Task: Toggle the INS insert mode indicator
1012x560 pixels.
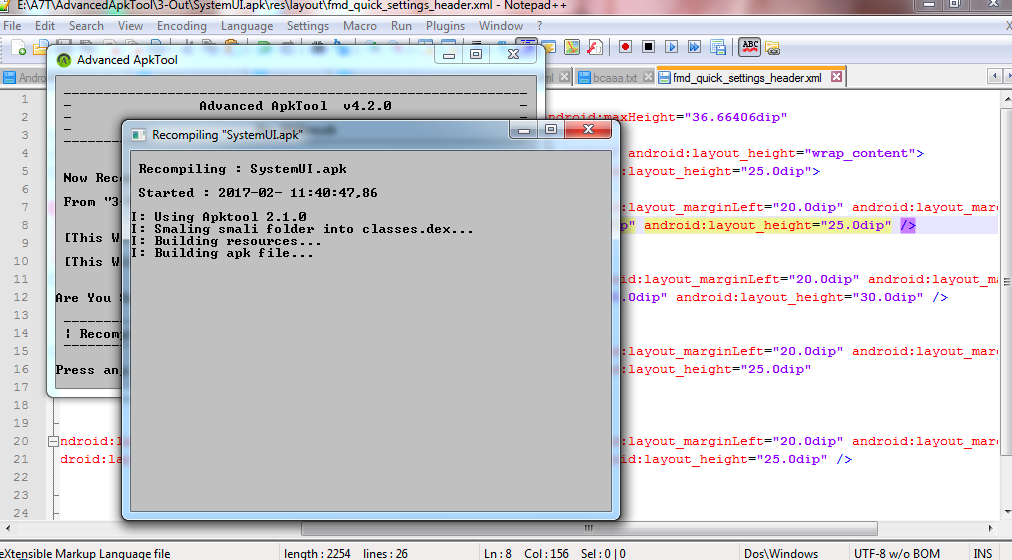Action: click(x=982, y=554)
